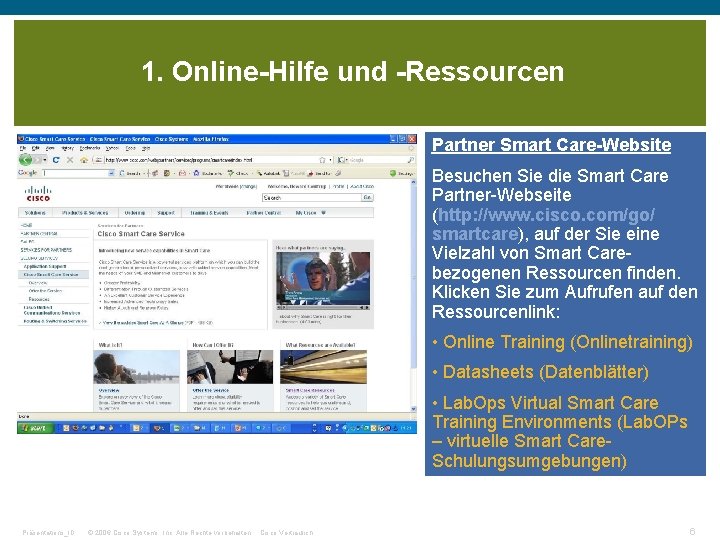Click the About Cisco link in page header
Screen dimensions: 720x540
(362, 186)
